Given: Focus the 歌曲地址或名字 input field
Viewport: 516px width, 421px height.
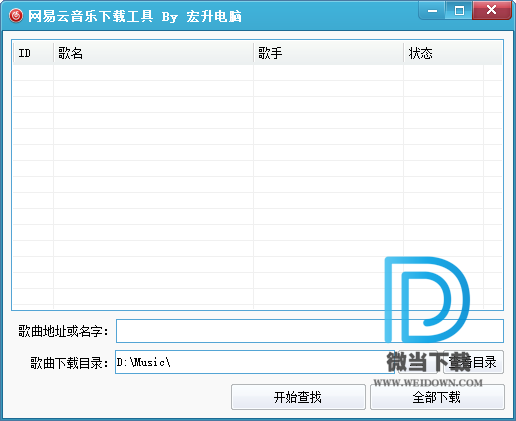Looking at the screenshot, I should click(310, 331).
